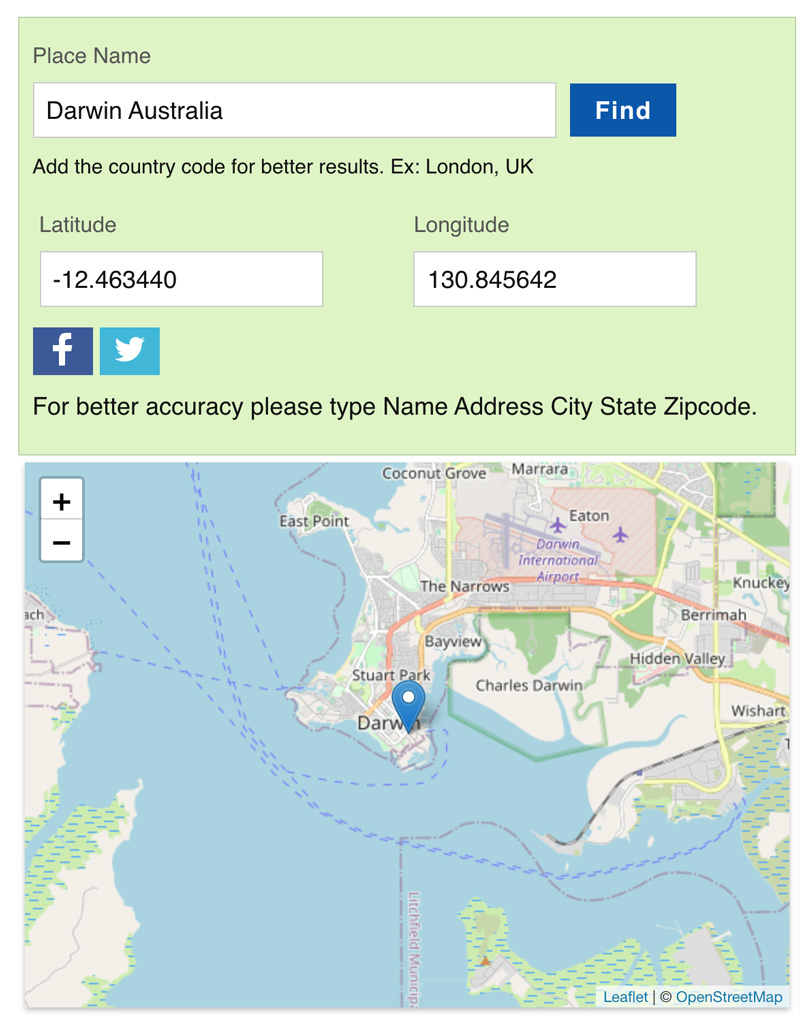The image size is (800, 1018).
Task: Click the Stuart Park map label
Action: pyautogui.click(x=391, y=675)
